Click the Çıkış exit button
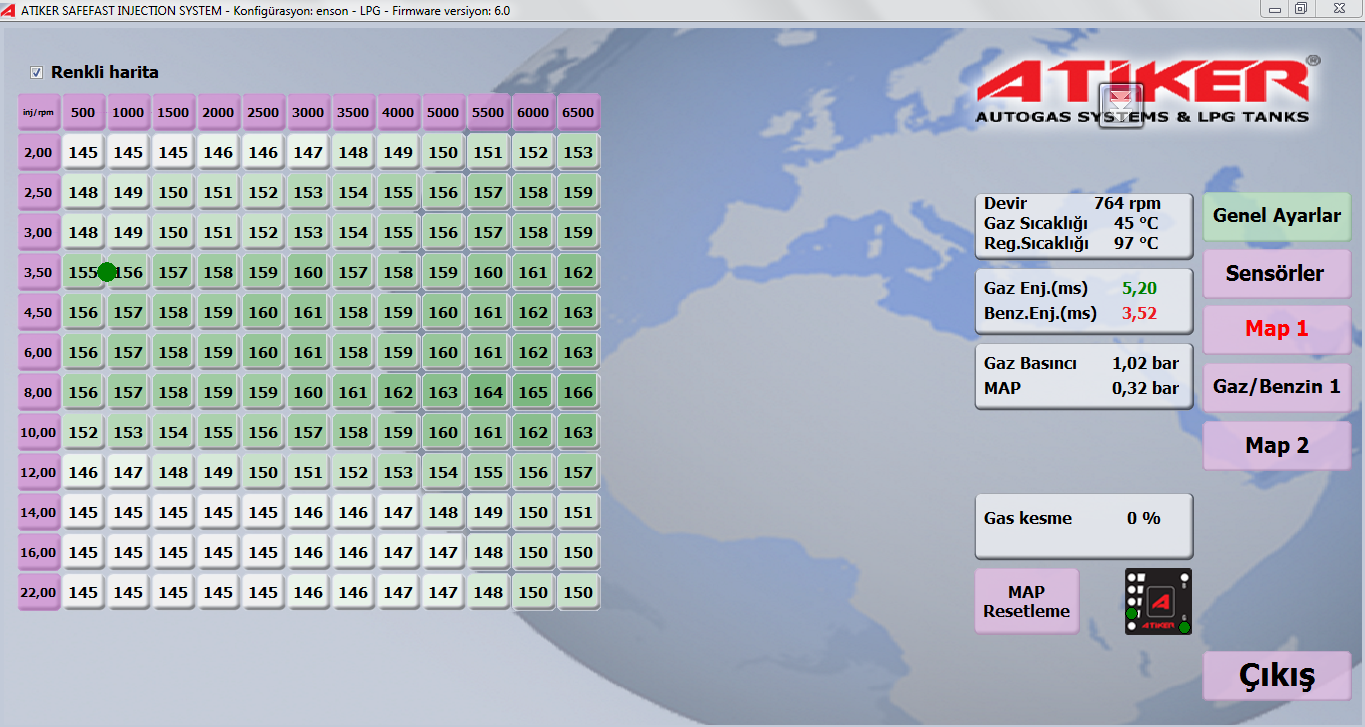The height and width of the screenshot is (727, 1365). 1277,676
